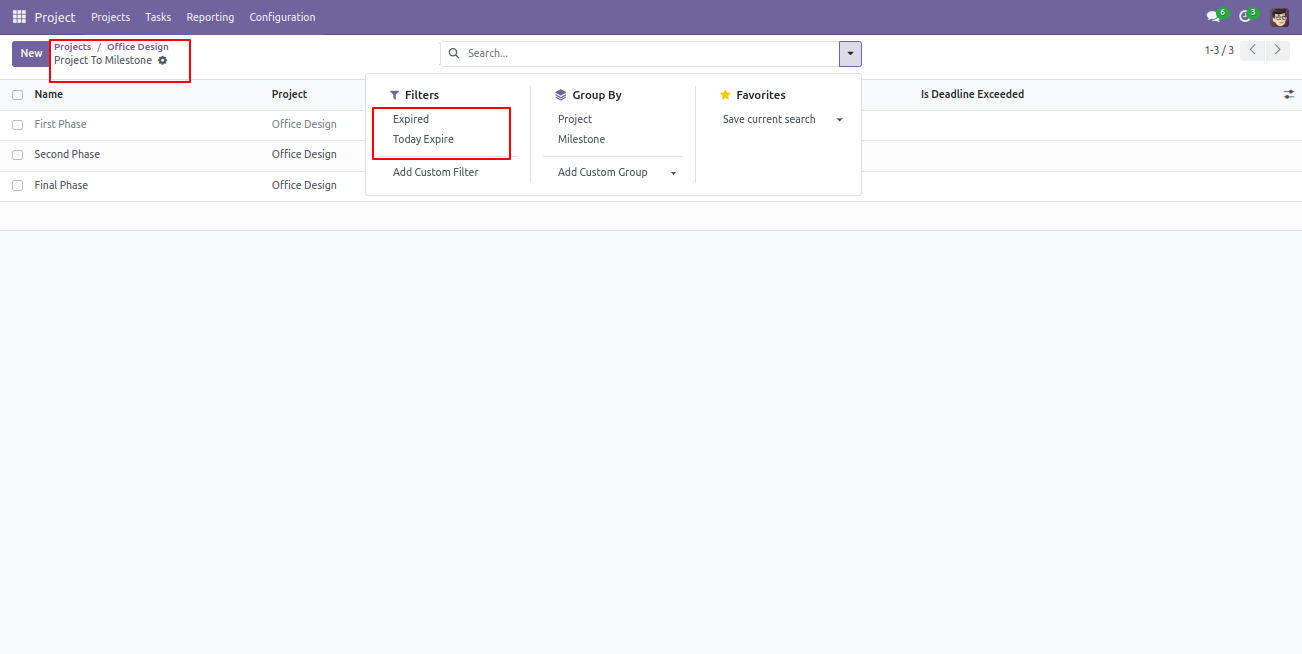Click the pager count 1-3 / 3
Viewport: 1302px width, 654px height.
click(1219, 50)
